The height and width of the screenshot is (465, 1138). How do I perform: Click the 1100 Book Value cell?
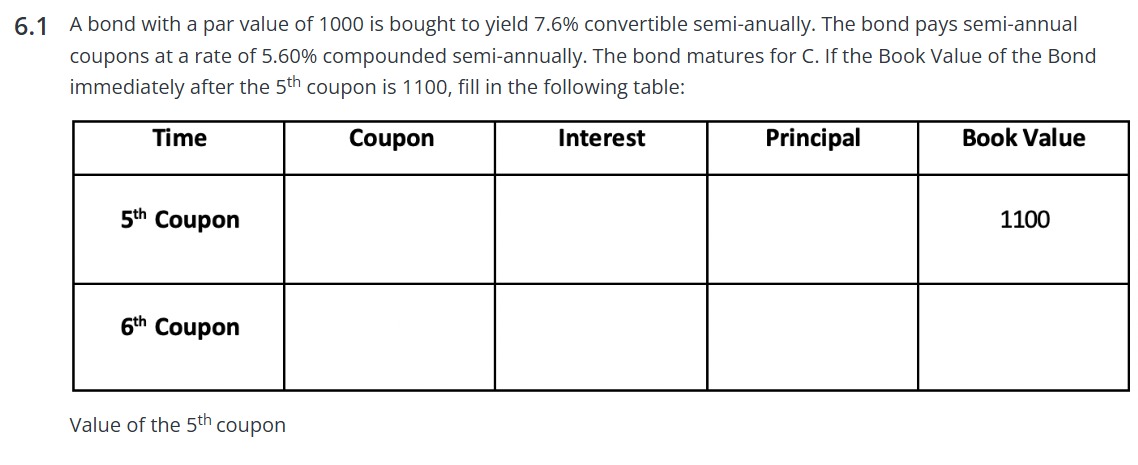point(1025,220)
